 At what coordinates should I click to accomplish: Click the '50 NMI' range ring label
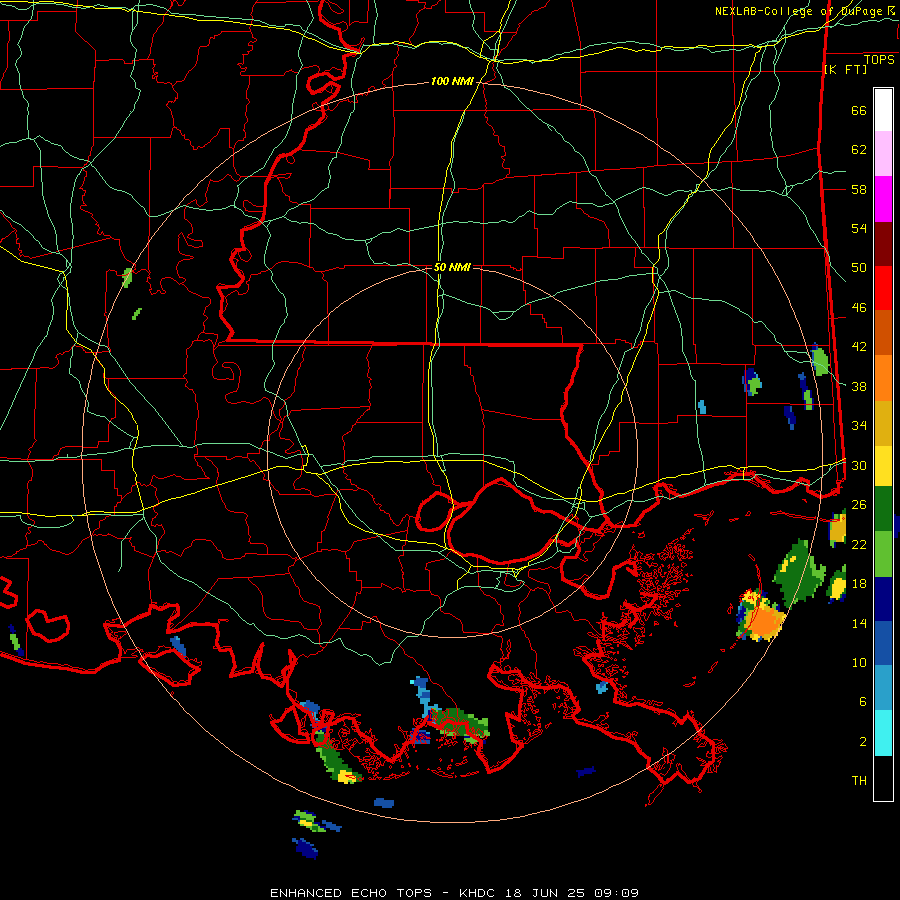click(452, 267)
